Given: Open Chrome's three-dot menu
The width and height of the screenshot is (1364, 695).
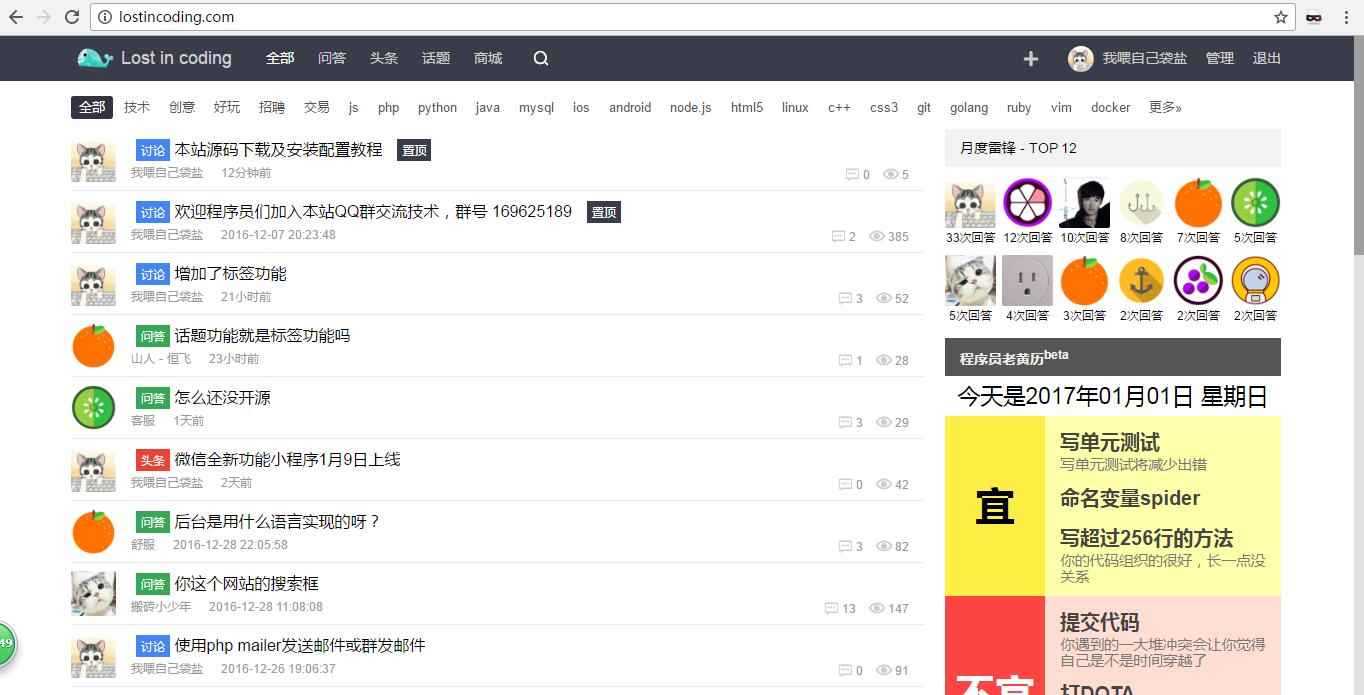Looking at the screenshot, I should coord(1347,17).
